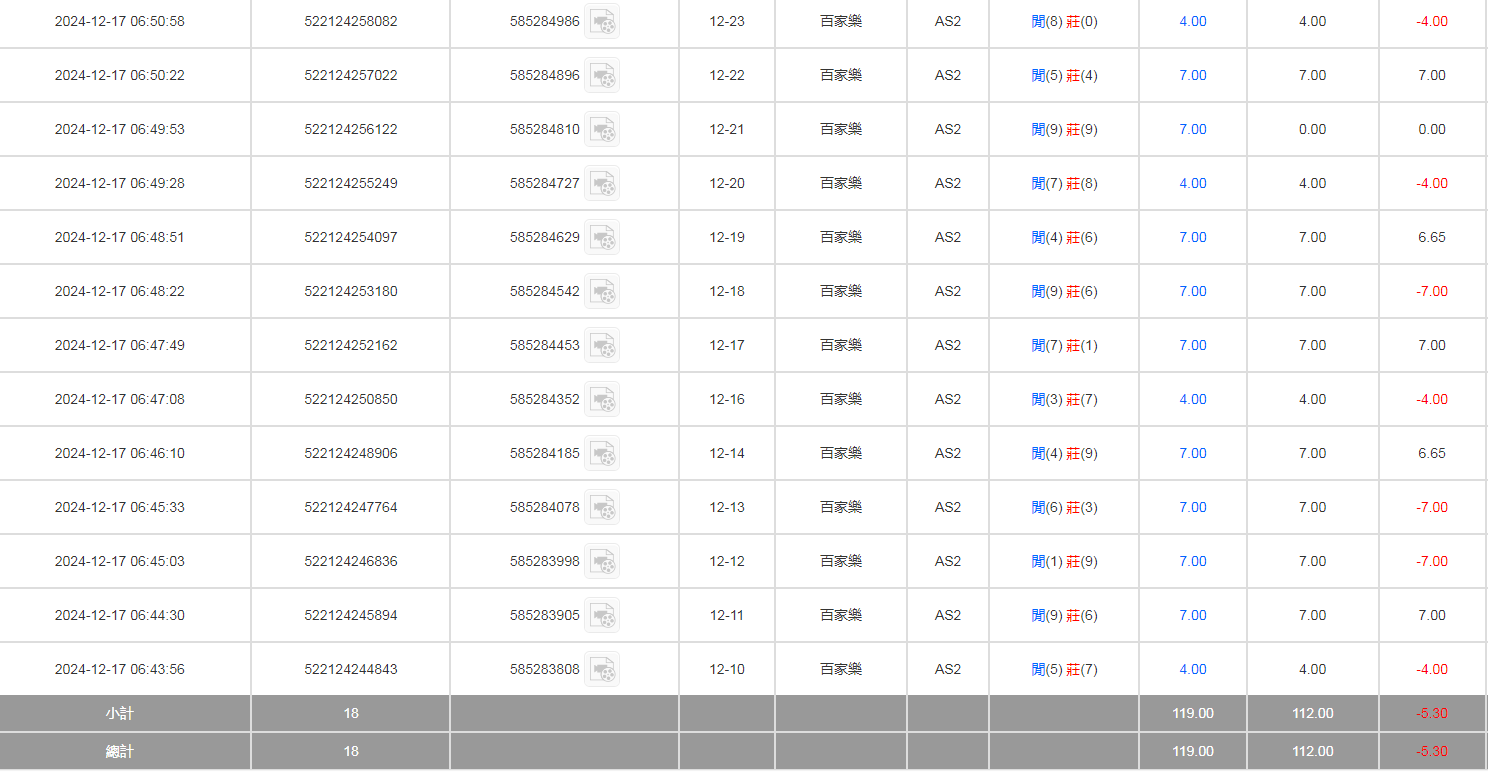
Task: Open video replay for round 585284185
Action: (x=602, y=453)
